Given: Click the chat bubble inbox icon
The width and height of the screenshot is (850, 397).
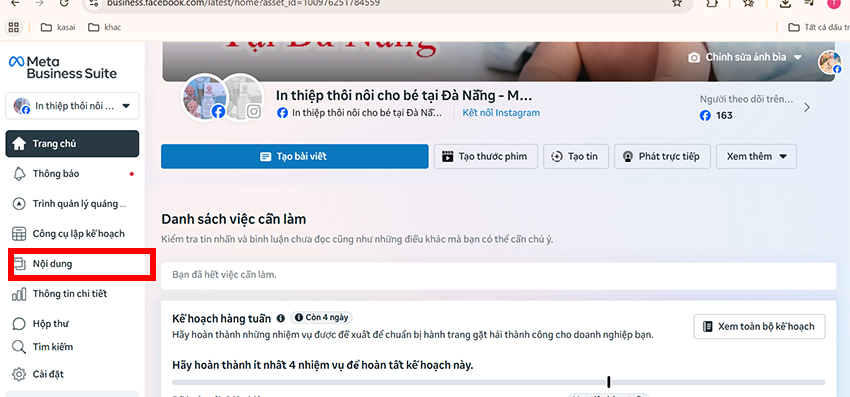Looking at the screenshot, I should tap(19, 324).
